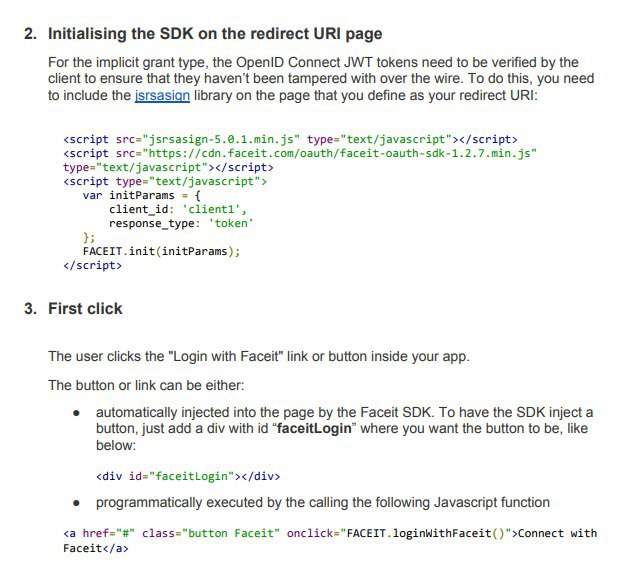Click the closing </script> tag
Viewport: 628px width, 571px height.
pyautogui.click(x=93, y=265)
